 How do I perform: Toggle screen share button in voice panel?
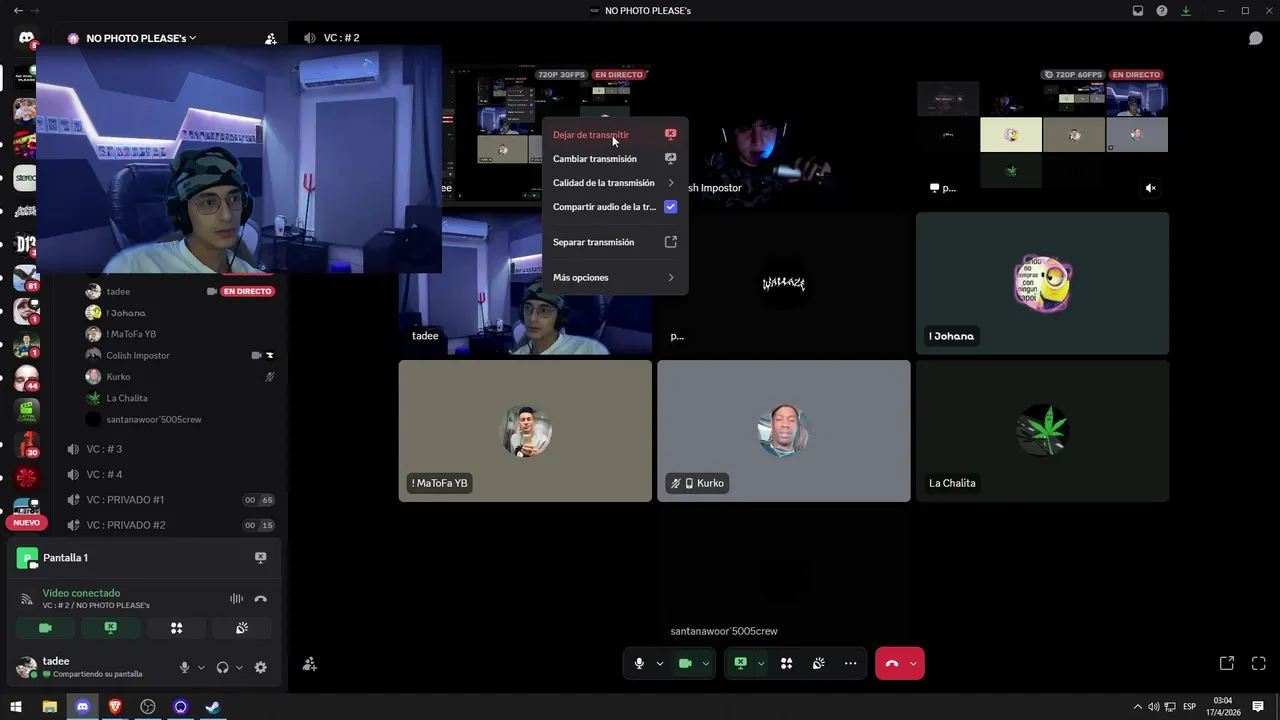110,628
